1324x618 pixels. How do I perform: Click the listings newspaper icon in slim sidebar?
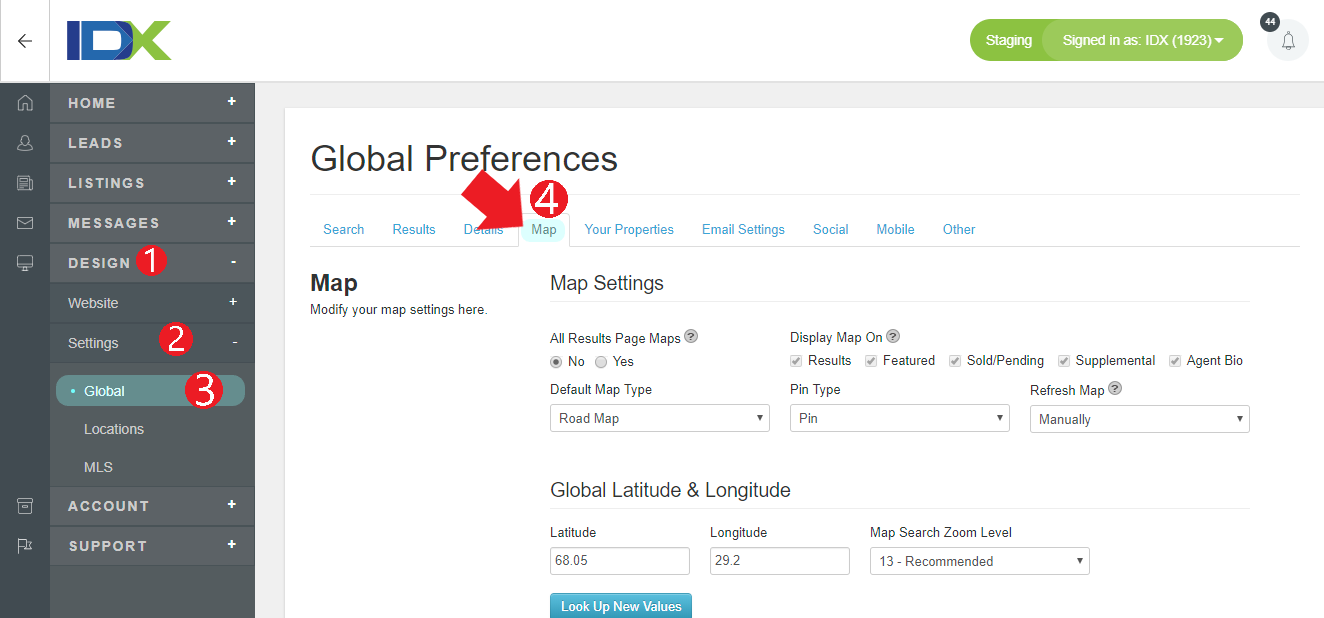25,183
